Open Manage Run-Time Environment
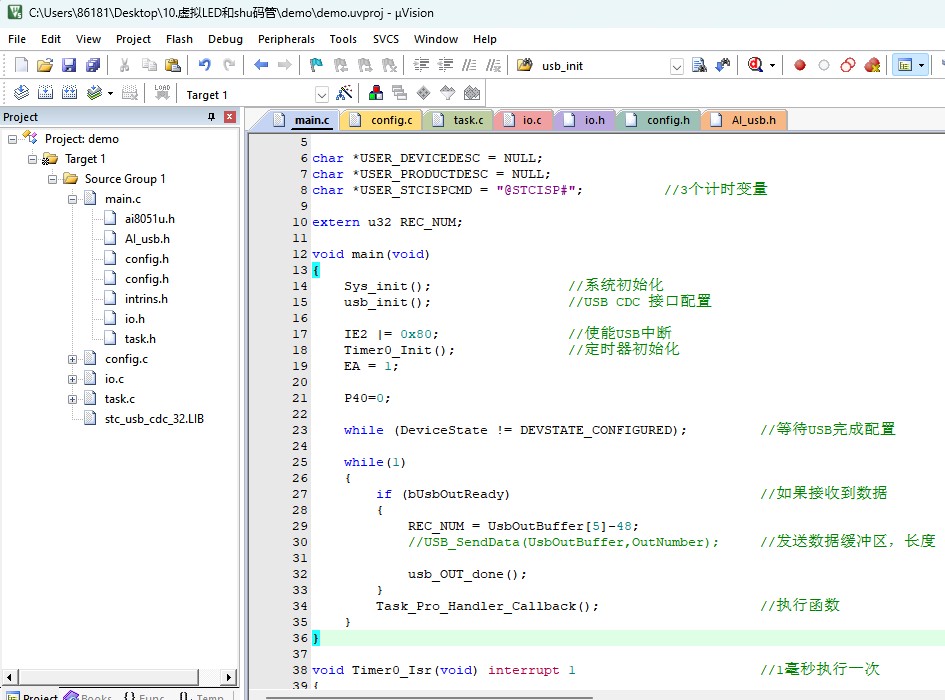The height and width of the screenshot is (700, 945). pyautogui.click(x=424, y=93)
